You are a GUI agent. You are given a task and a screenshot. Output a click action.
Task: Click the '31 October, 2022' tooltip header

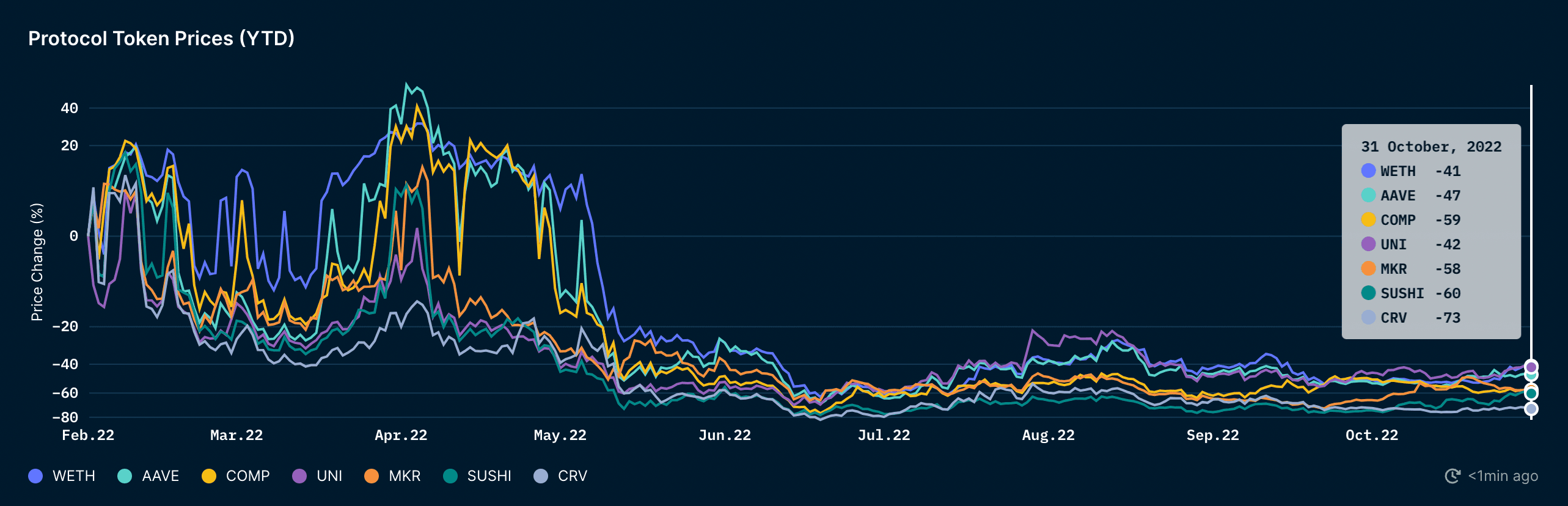(1431, 147)
